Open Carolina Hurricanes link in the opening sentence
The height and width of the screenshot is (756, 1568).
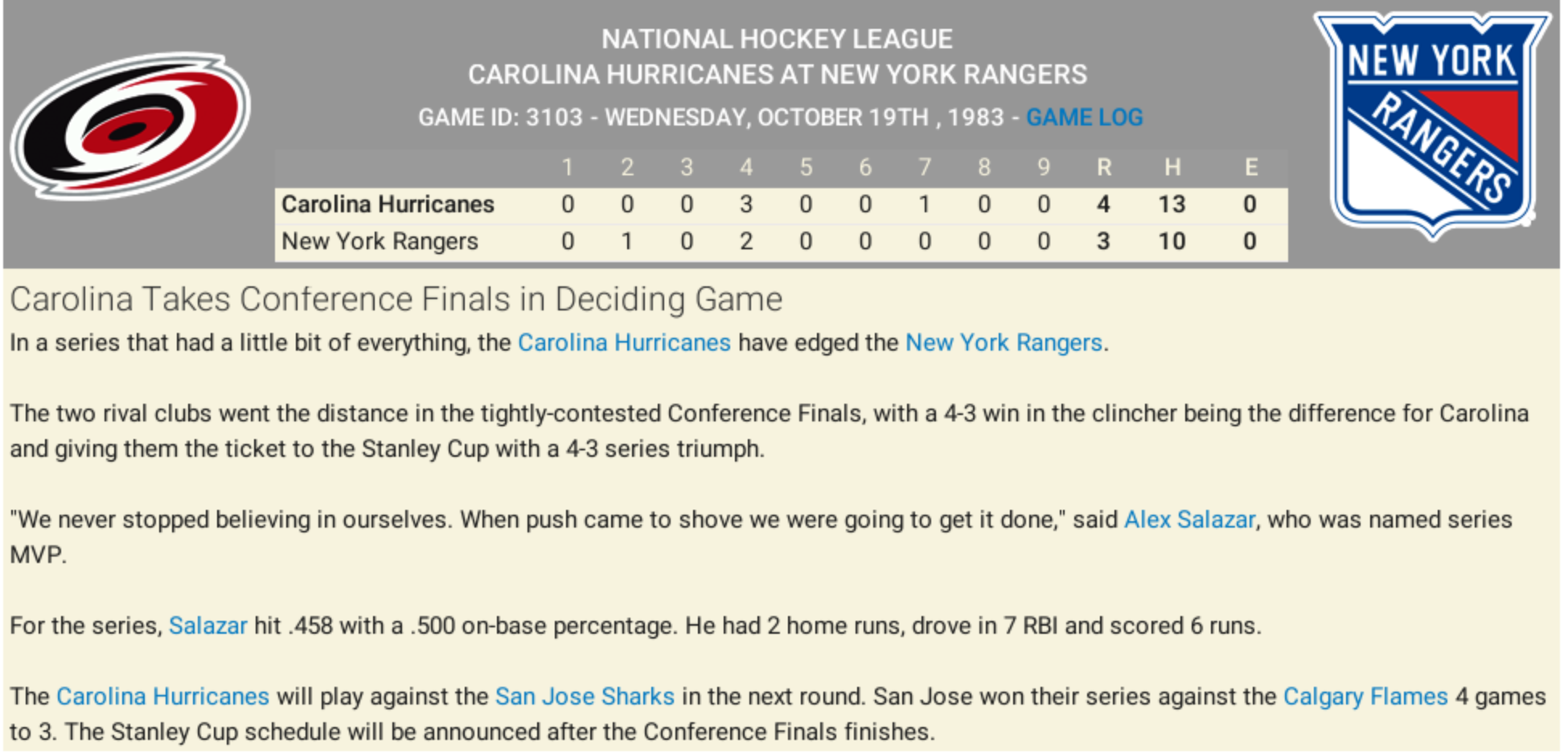624,343
